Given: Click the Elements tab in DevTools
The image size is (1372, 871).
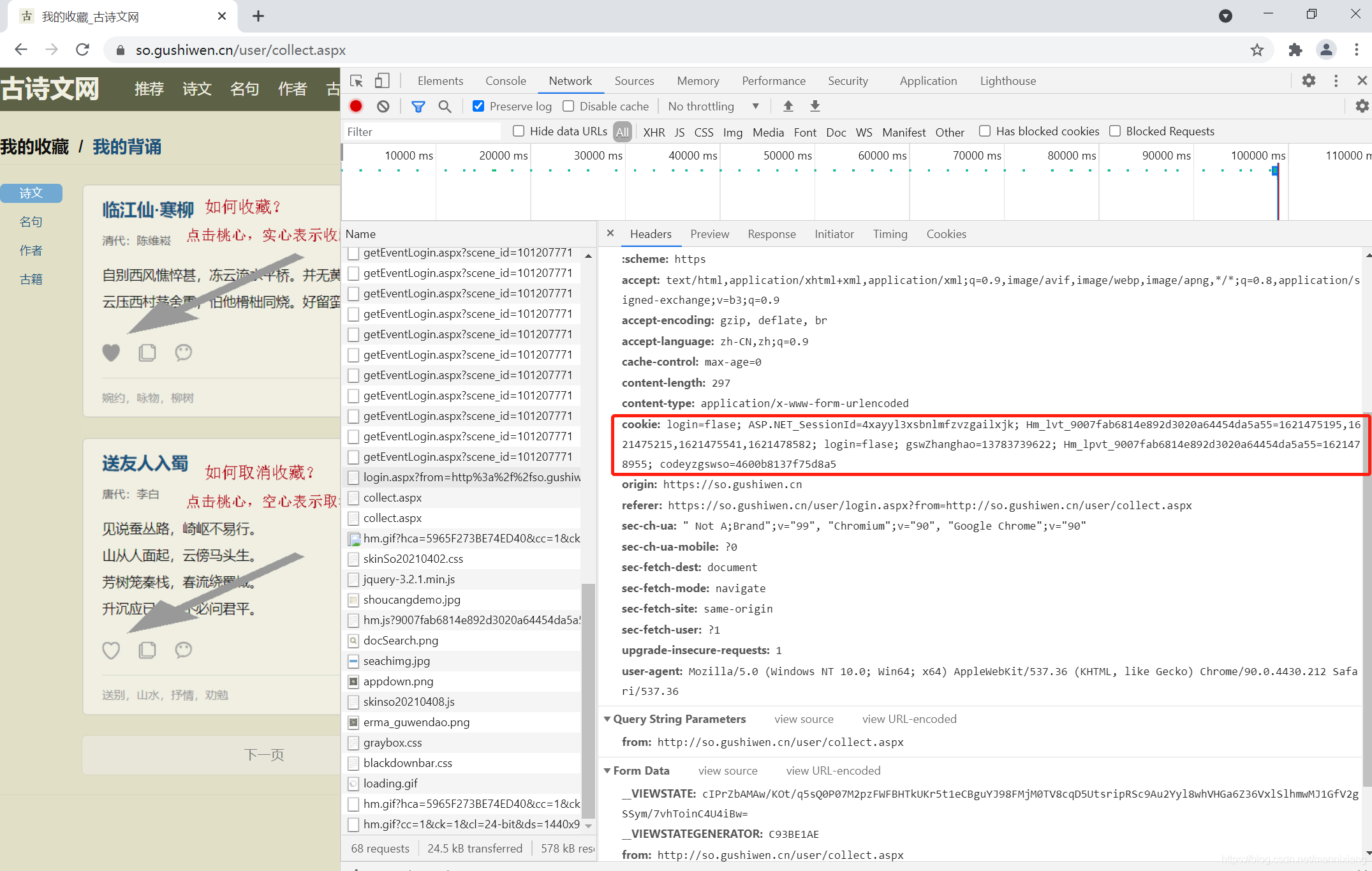Looking at the screenshot, I should (x=437, y=81).
